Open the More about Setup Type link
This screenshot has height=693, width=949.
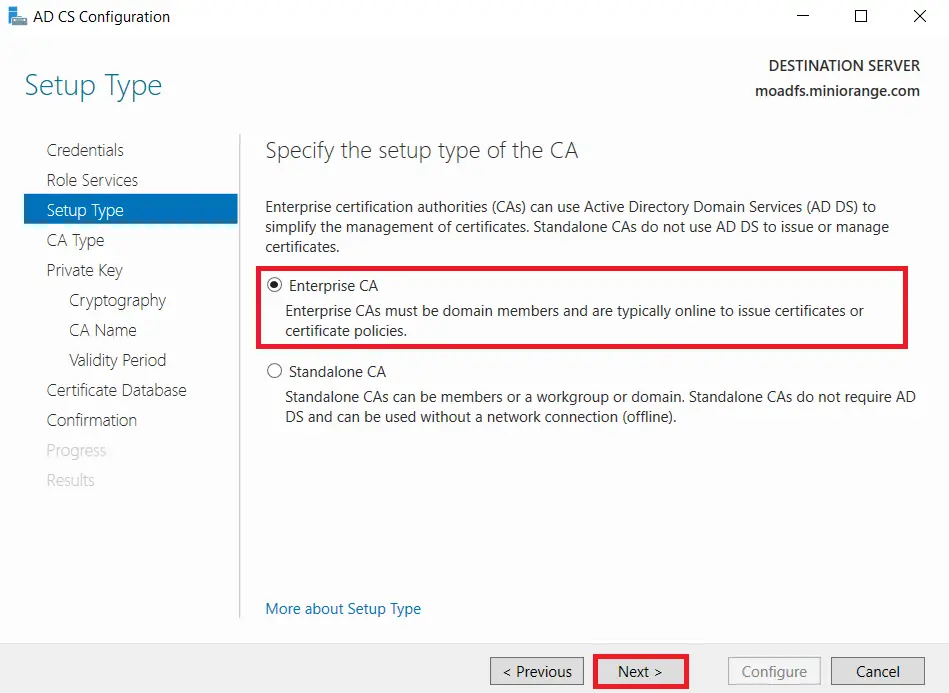[x=343, y=608]
